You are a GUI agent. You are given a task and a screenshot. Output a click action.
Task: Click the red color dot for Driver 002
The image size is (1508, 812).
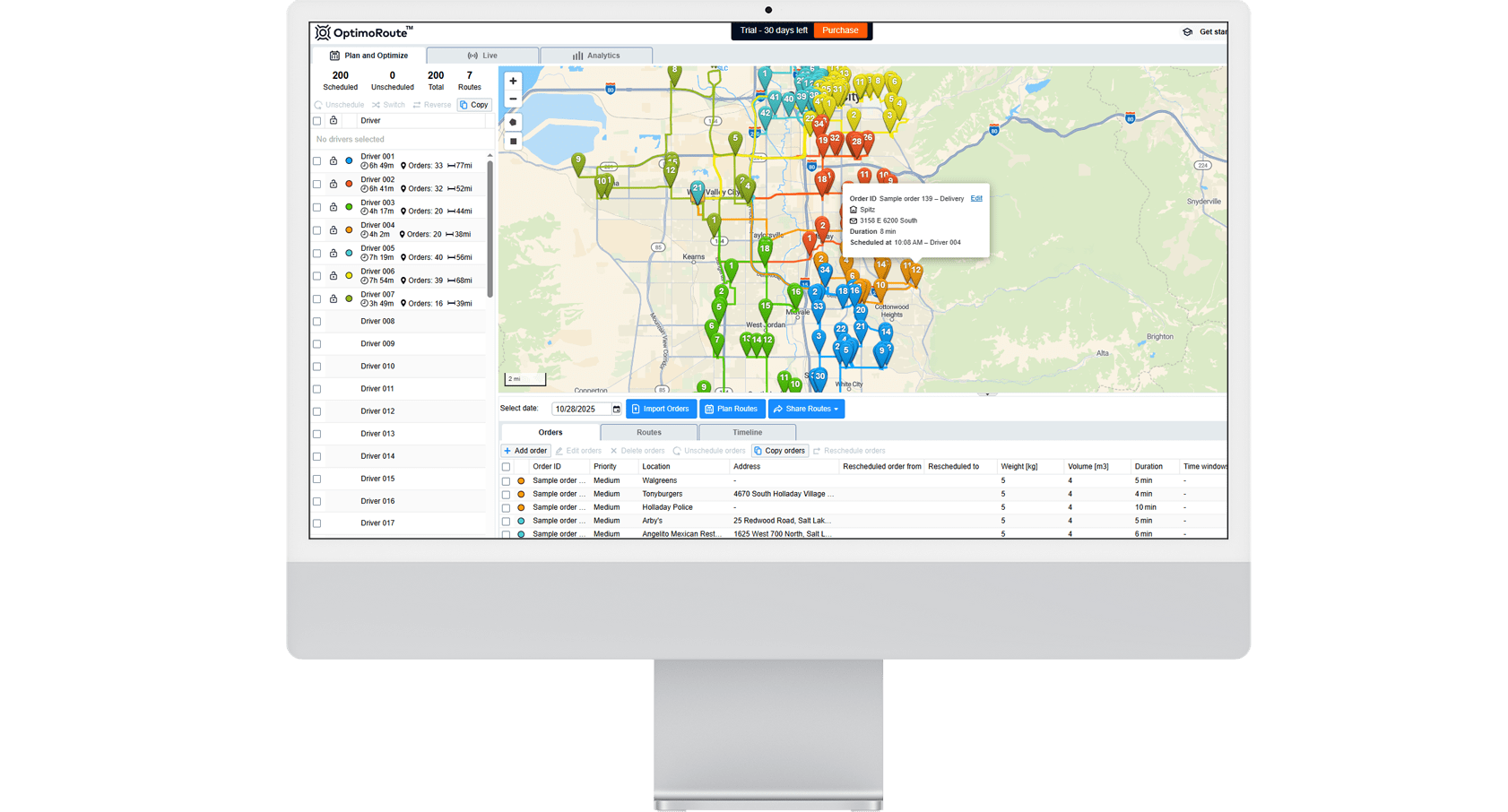click(x=349, y=184)
